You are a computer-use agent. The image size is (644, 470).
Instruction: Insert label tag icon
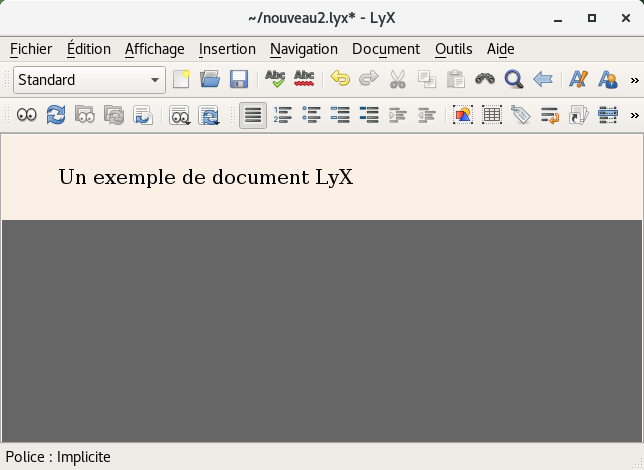tap(521, 115)
